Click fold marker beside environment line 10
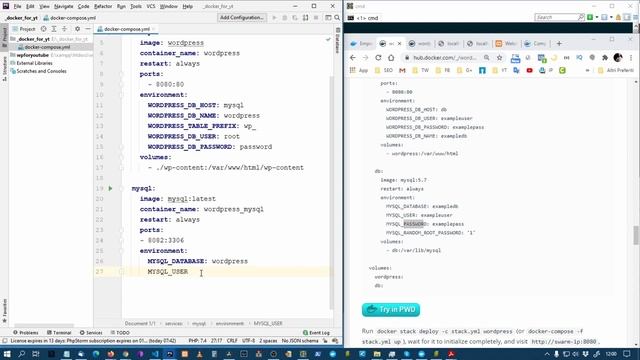 click(121, 95)
